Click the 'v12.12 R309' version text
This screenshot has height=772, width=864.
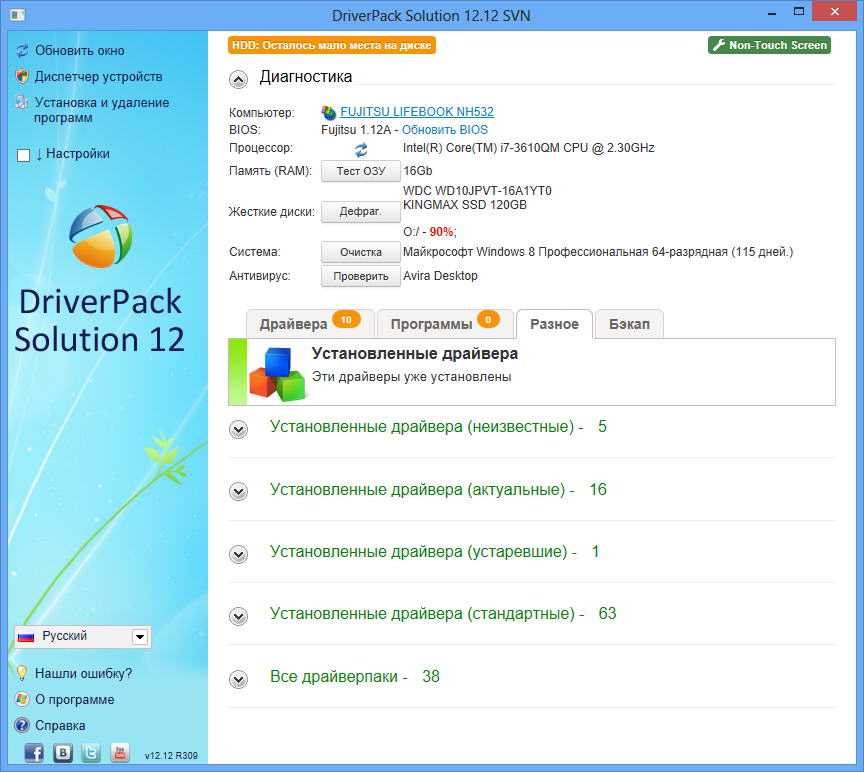coord(171,756)
